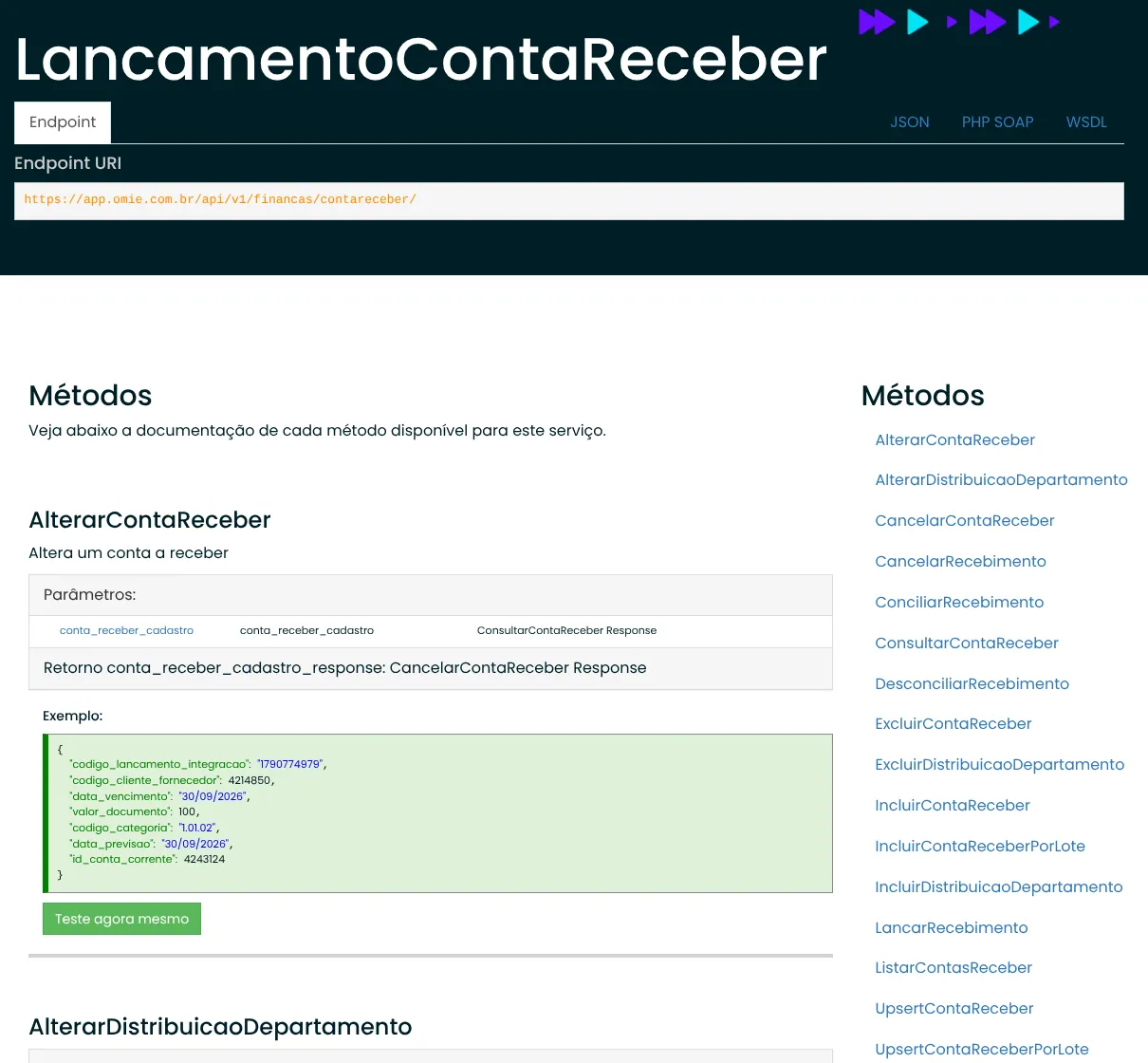
Task: Click the Parâmetros: table header
Action: point(431,595)
